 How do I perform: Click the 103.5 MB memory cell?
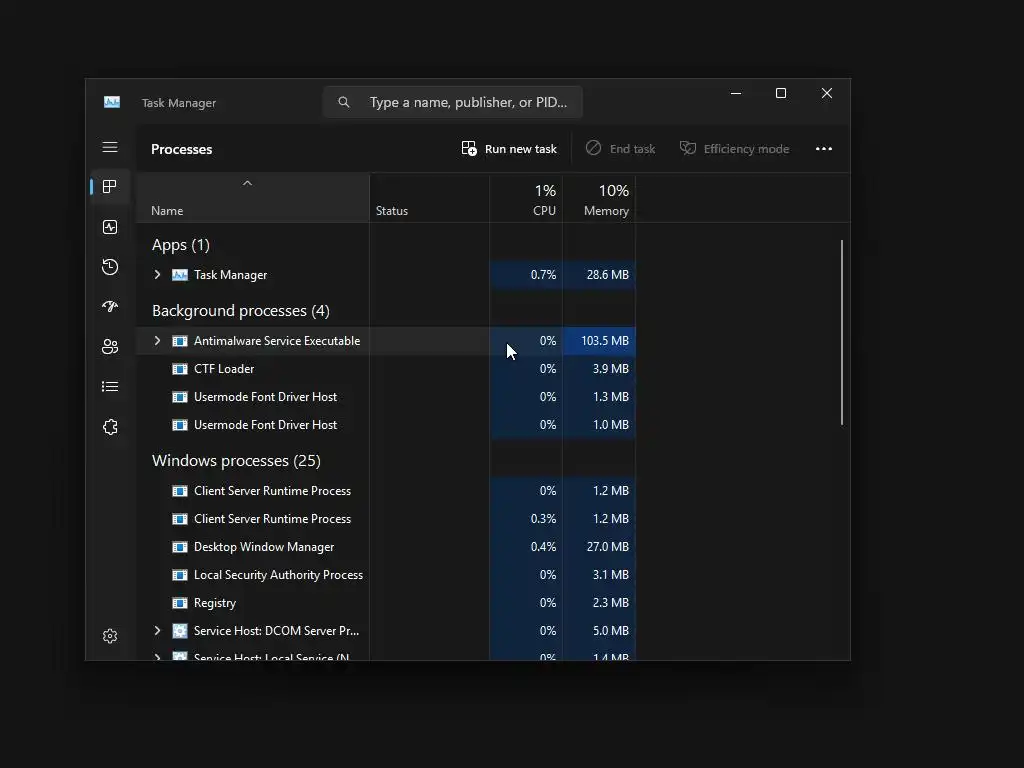click(x=599, y=341)
